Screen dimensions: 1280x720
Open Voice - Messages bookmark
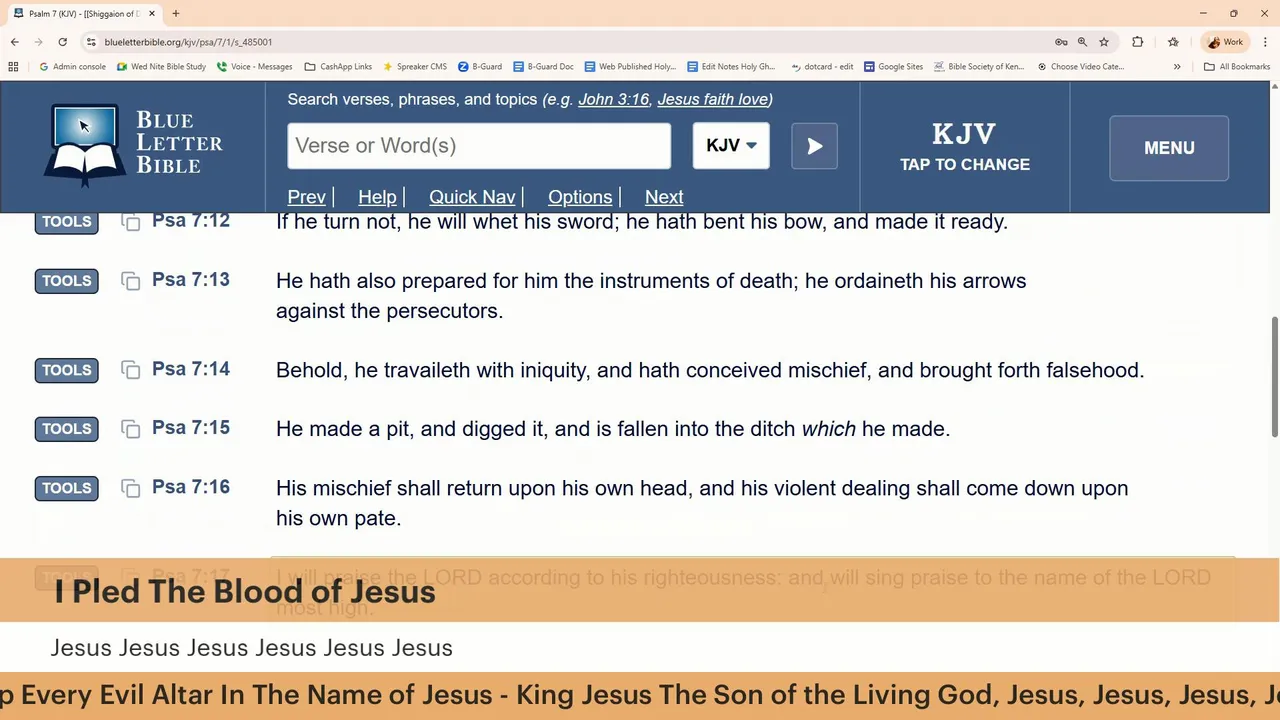(x=254, y=67)
